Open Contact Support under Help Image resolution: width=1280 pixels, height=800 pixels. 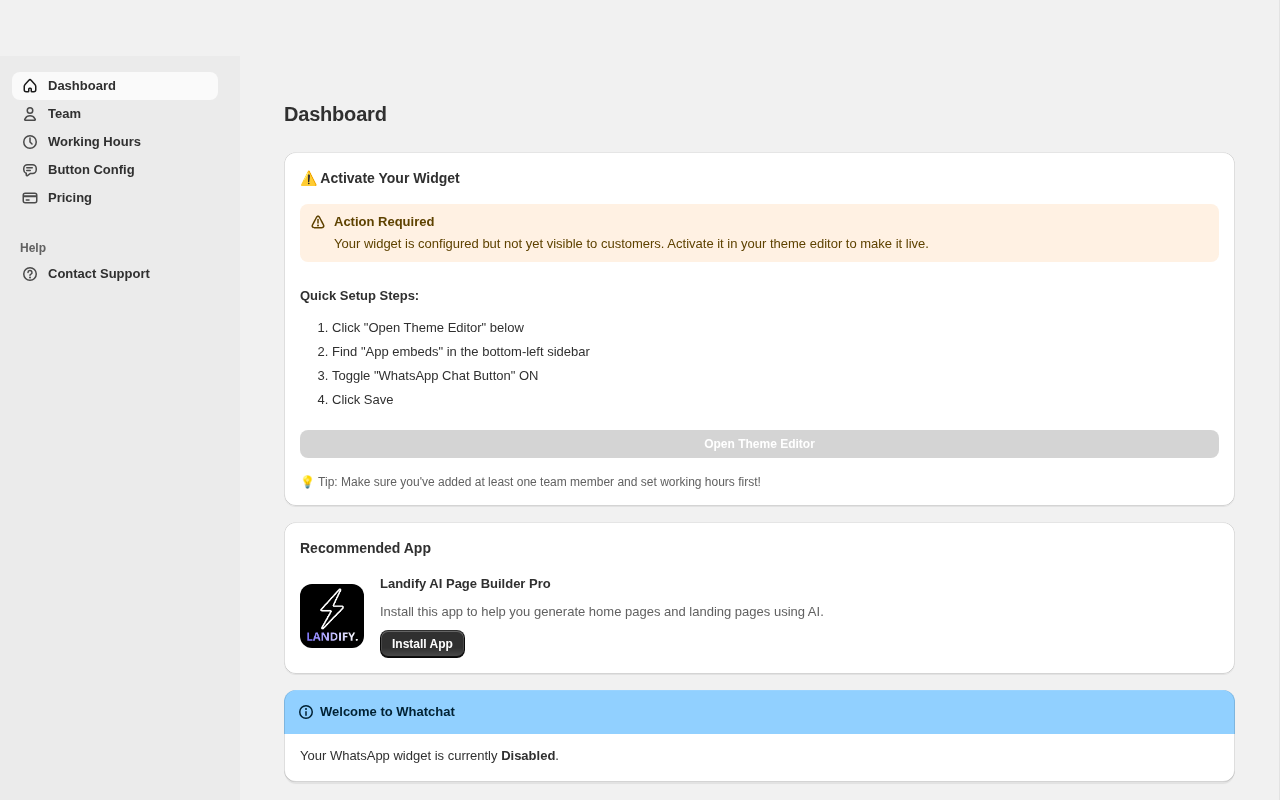(x=99, y=274)
